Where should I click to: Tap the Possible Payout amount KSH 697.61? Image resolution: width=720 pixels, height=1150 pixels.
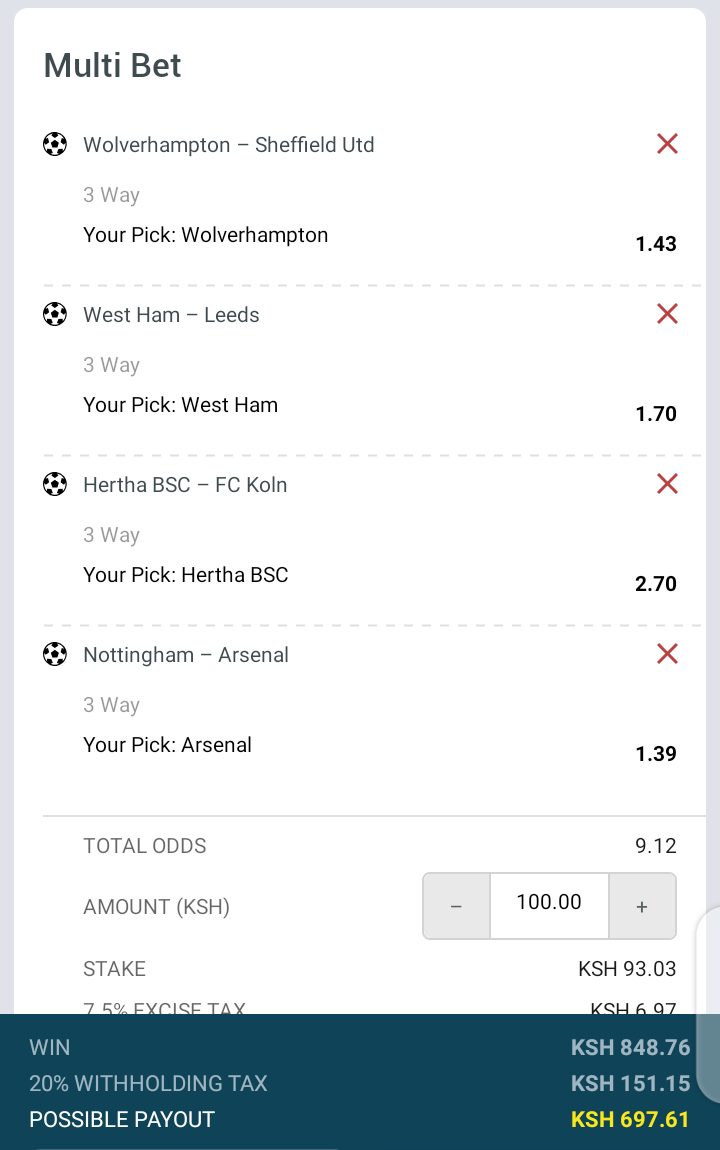(630, 1119)
